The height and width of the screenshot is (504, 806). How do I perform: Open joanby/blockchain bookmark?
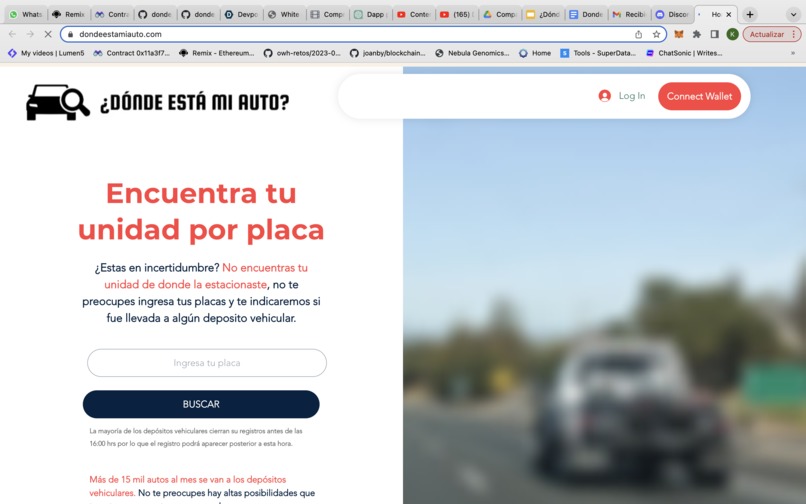(388, 53)
